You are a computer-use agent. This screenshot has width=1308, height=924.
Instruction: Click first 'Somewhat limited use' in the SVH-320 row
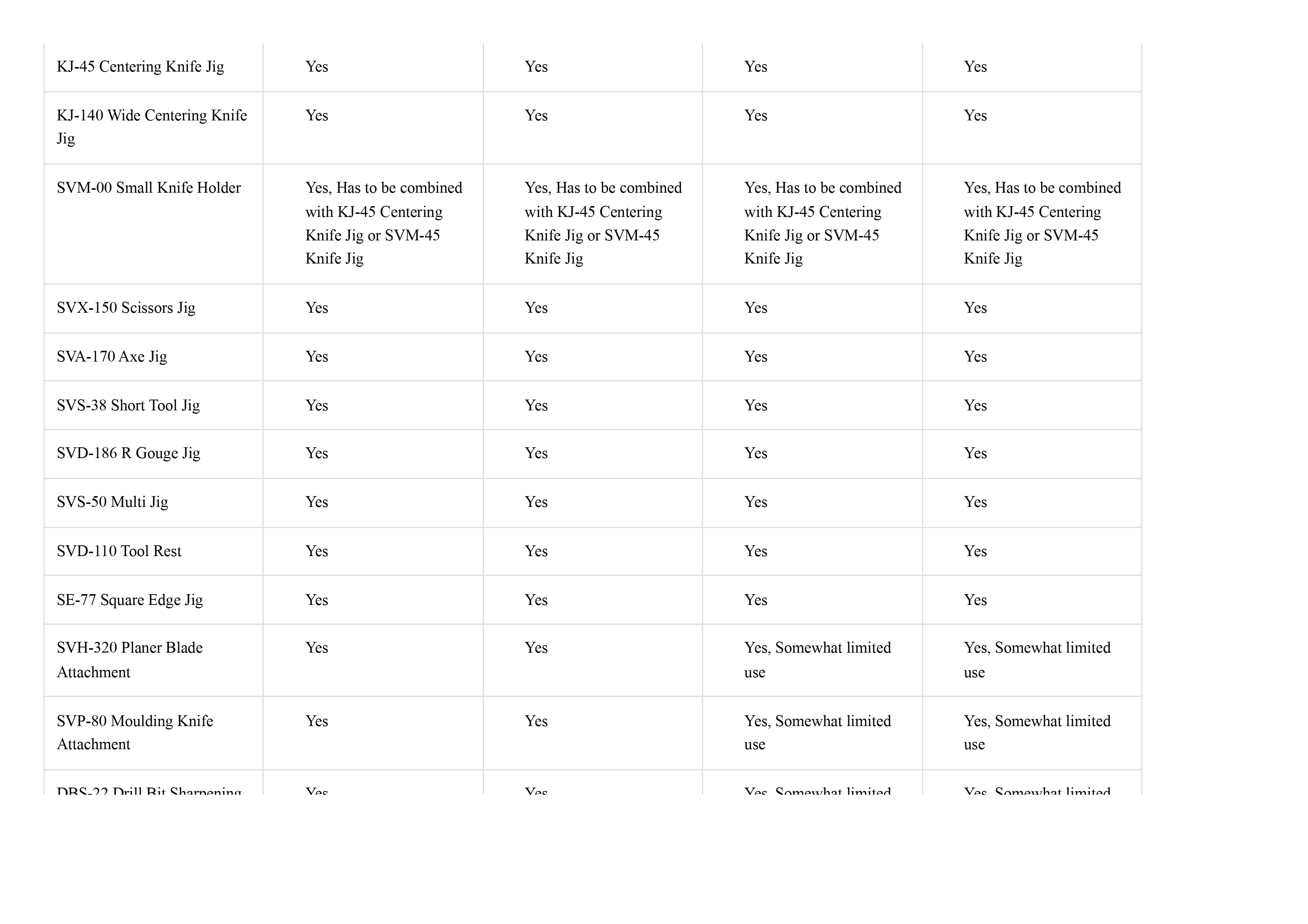[817, 660]
